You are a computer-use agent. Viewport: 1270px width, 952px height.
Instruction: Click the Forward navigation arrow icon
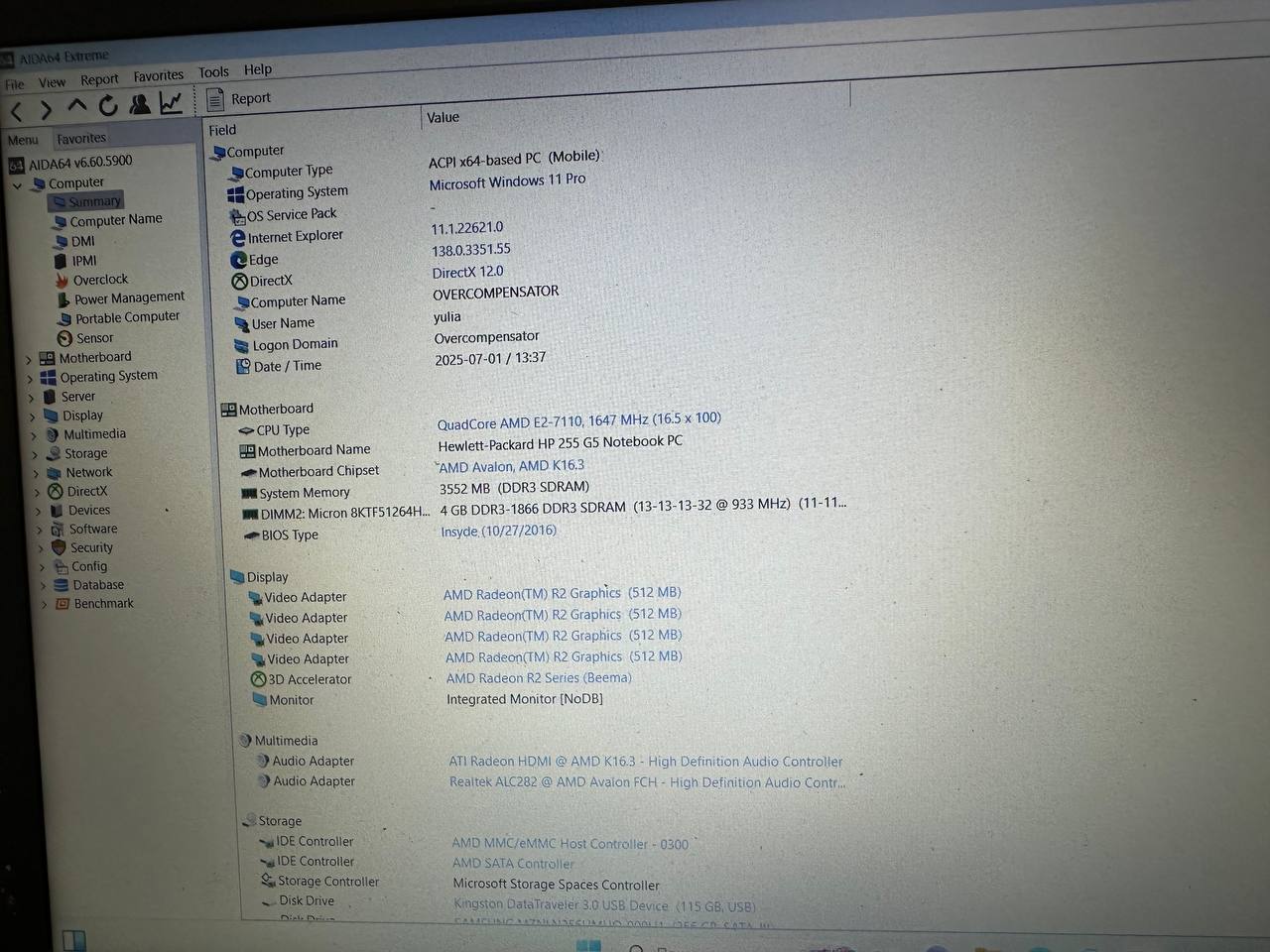pyautogui.click(x=46, y=110)
